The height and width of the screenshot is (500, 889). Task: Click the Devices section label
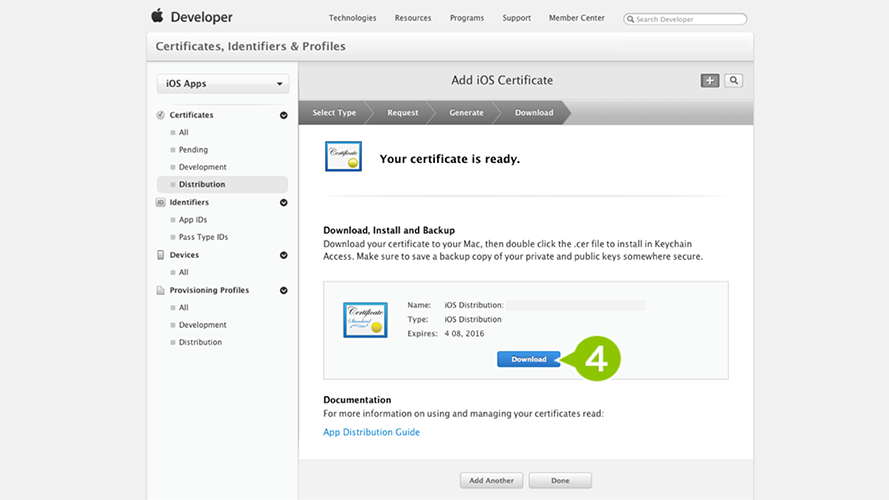coord(184,255)
